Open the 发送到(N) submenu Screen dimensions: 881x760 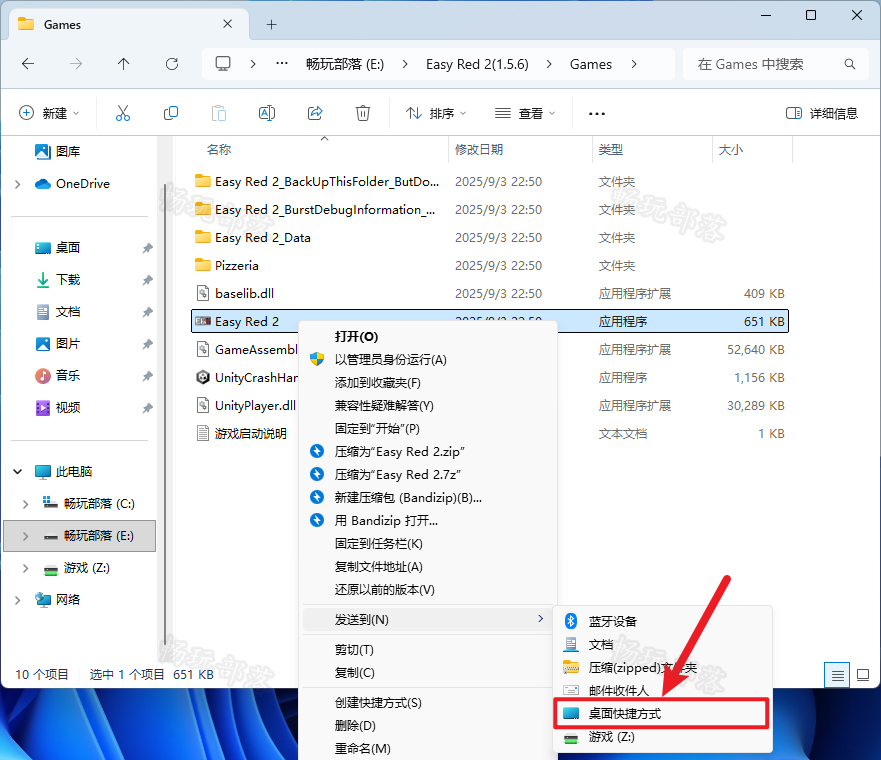[428, 619]
